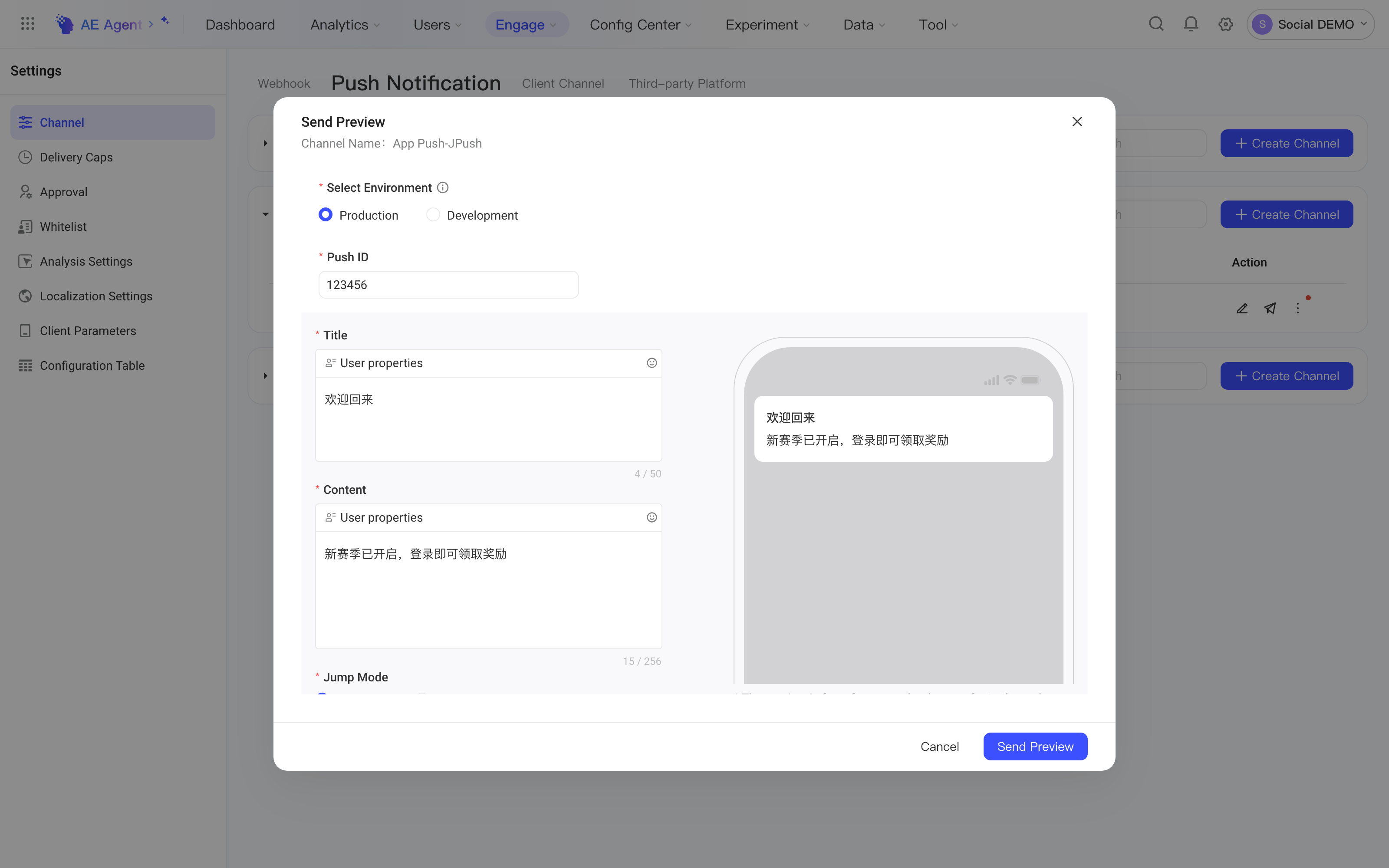Open Analysis Settings in the sidebar
1389x868 pixels.
(112, 261)
